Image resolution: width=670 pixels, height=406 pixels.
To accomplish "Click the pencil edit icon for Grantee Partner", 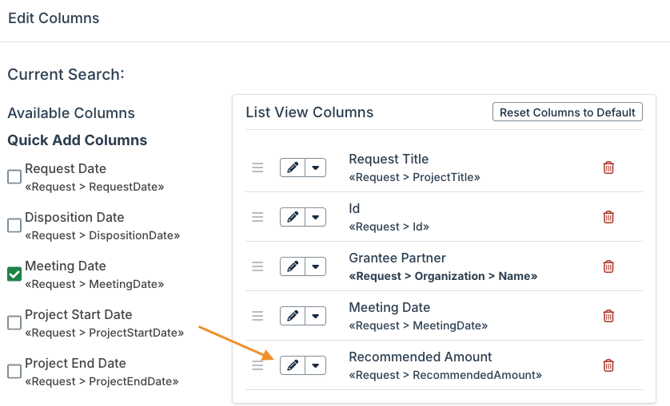I will 292,267.
